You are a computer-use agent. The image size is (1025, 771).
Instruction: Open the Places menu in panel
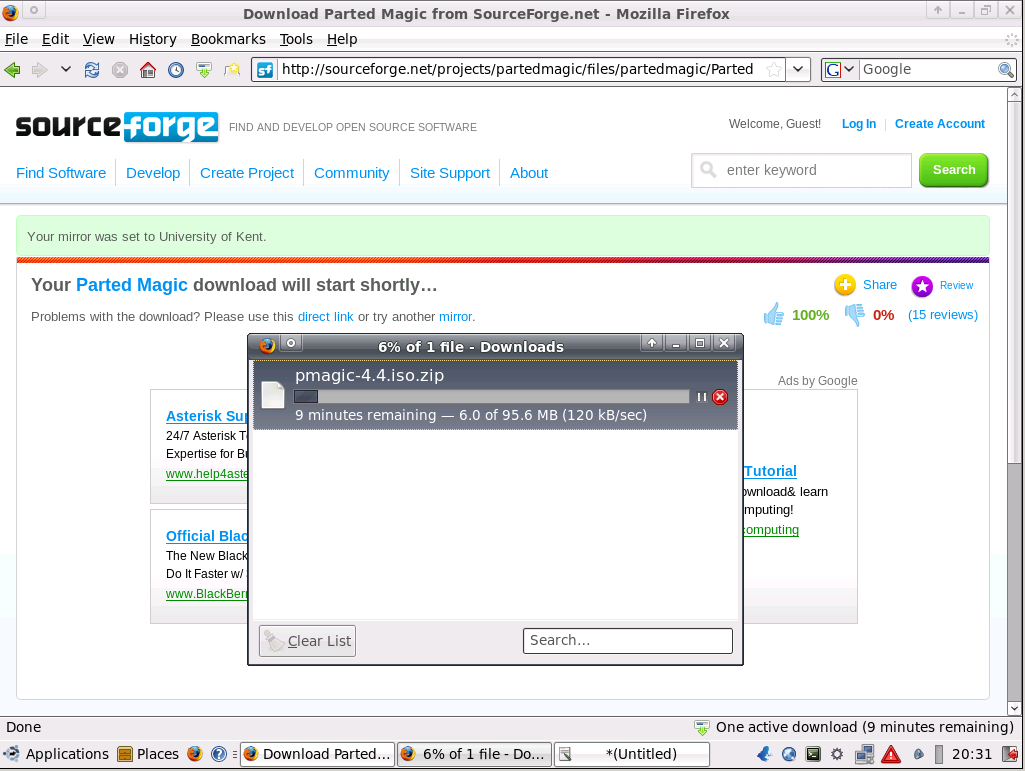point(148,754)
